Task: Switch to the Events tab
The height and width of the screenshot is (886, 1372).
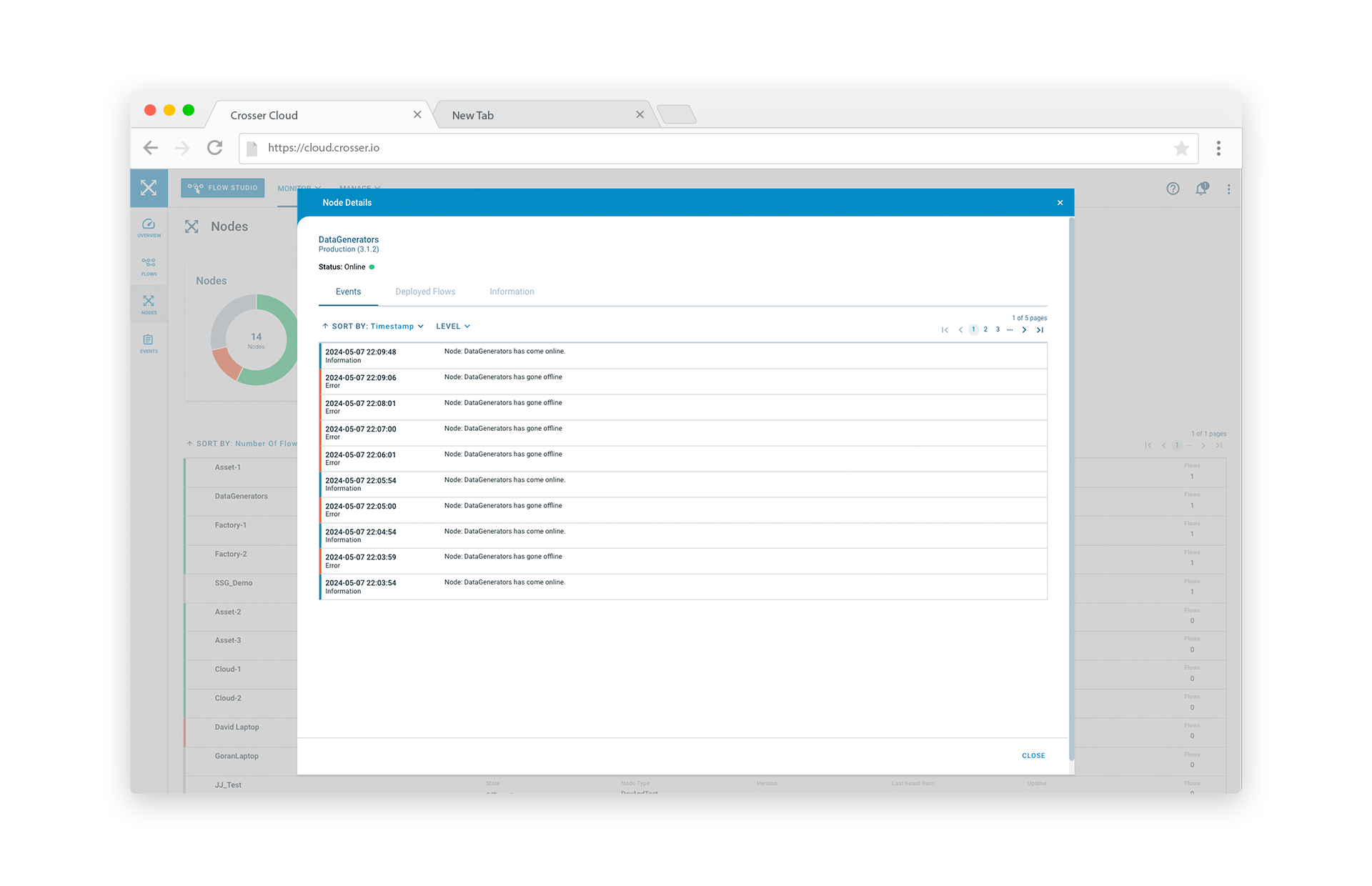Action: pyautogui.click(x=348, y=292)
